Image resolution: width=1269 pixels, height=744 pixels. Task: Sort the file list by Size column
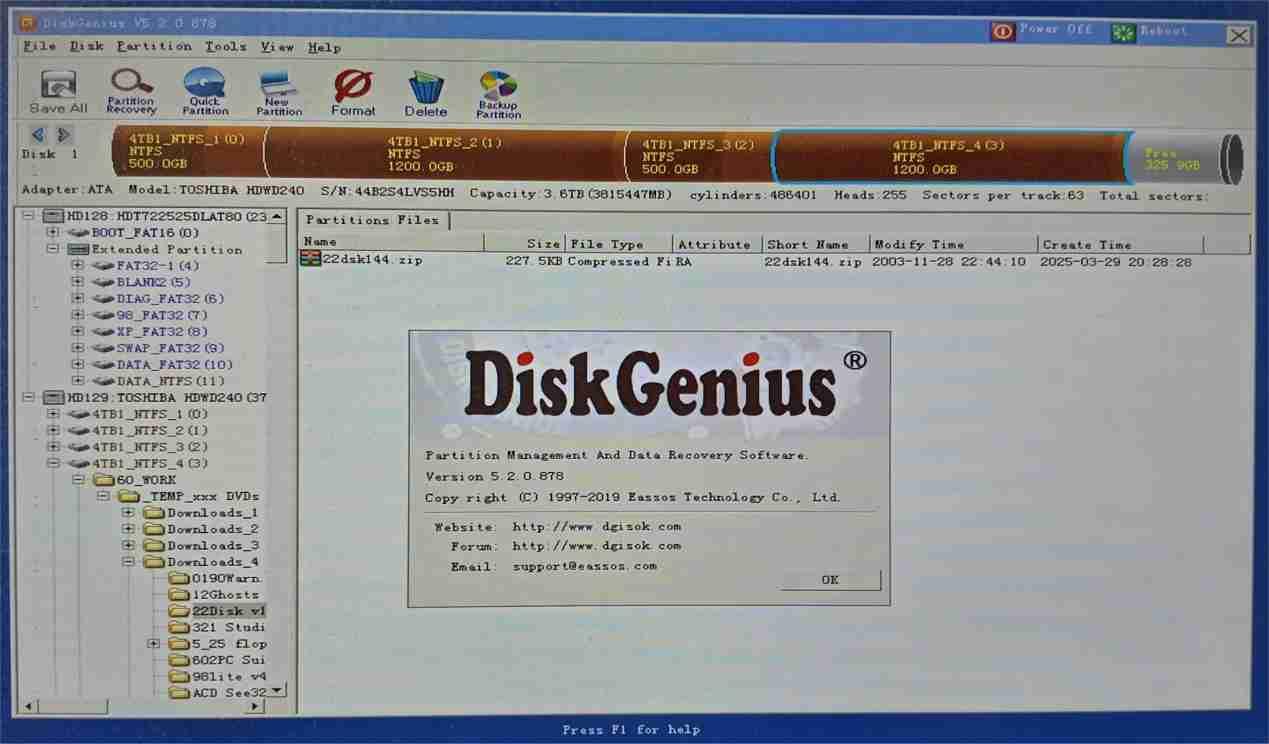click(x=525, y=244)
